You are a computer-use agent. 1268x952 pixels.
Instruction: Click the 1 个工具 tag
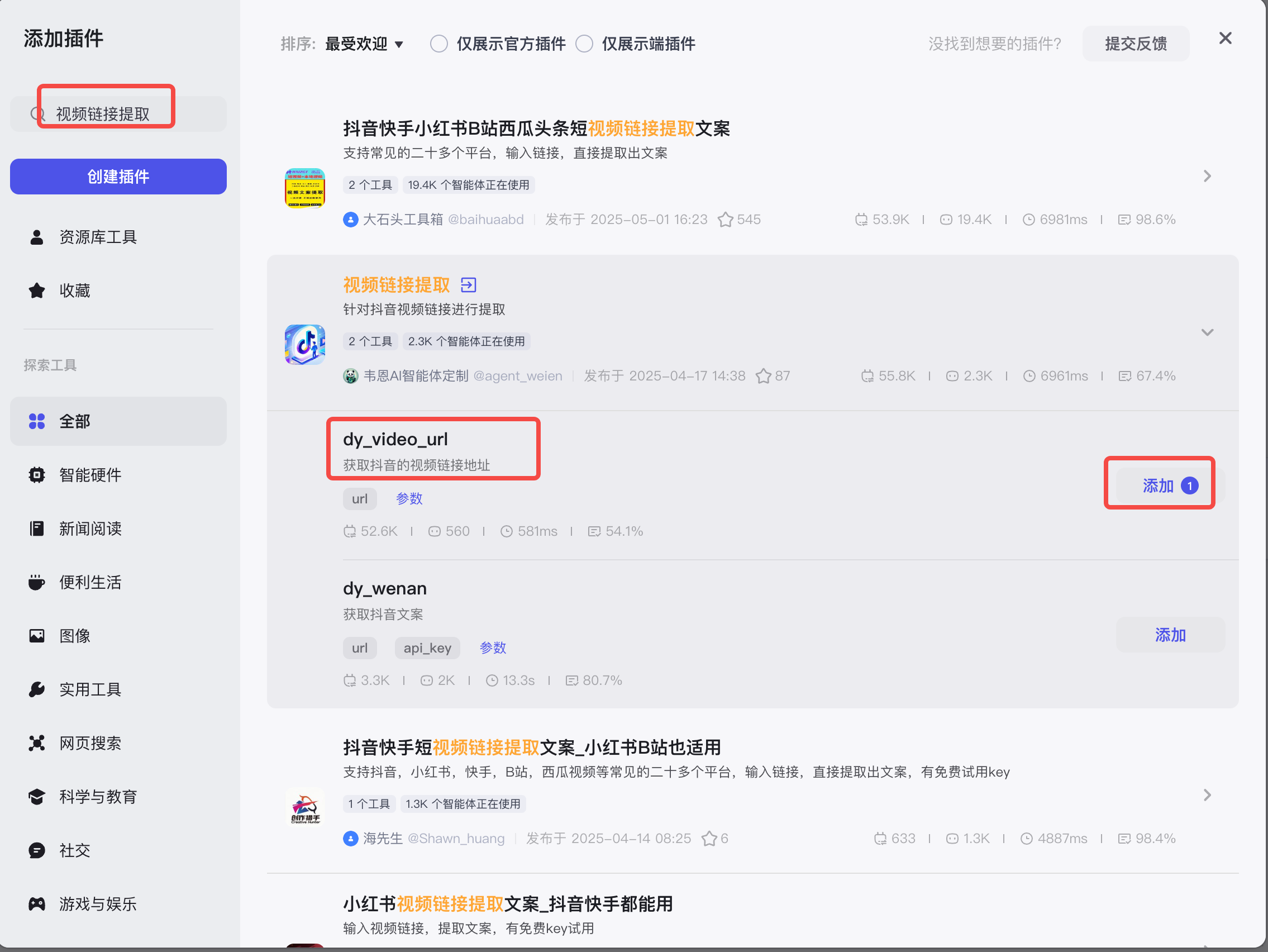click(369, 804)
